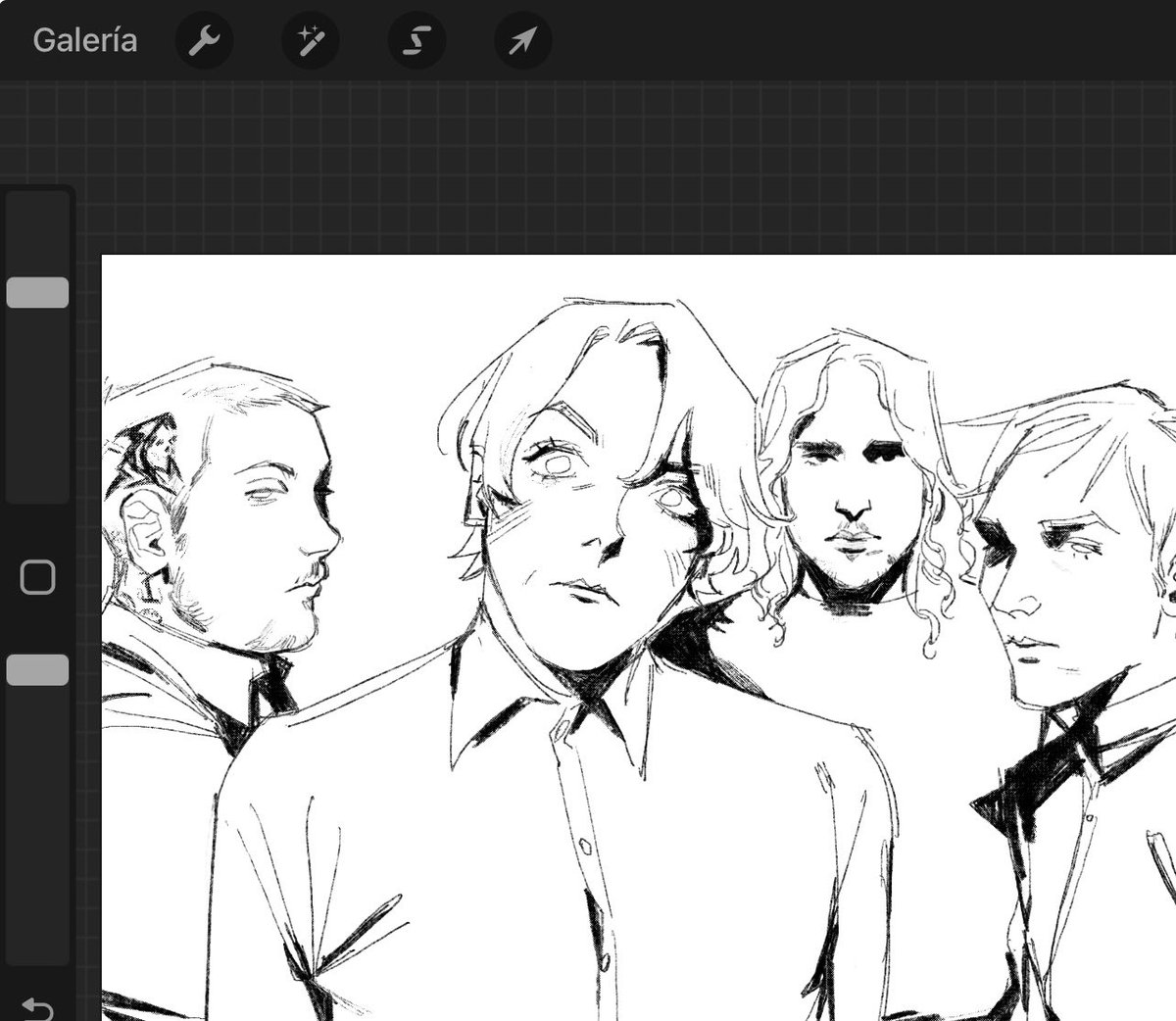Tap the lower opacity slider handle

pyautogui.click(x=37, y=668)
